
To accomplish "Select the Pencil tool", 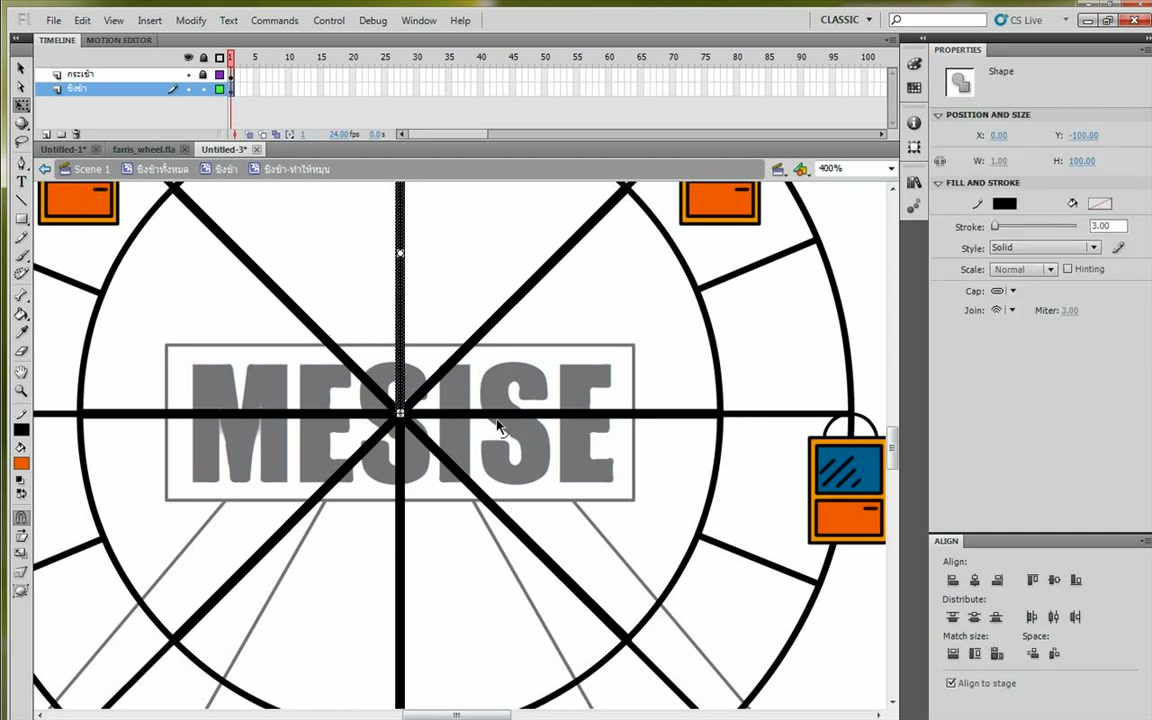I will tap(21, 237).
